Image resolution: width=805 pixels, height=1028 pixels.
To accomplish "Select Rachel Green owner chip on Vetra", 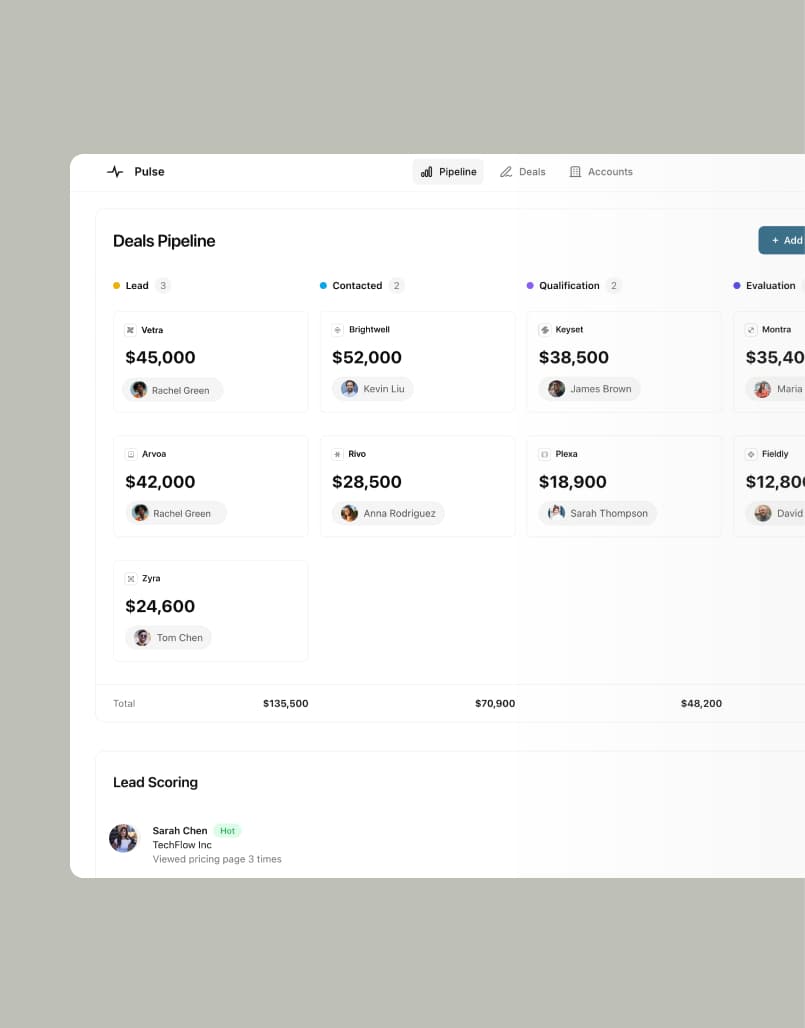I will 172,390.
